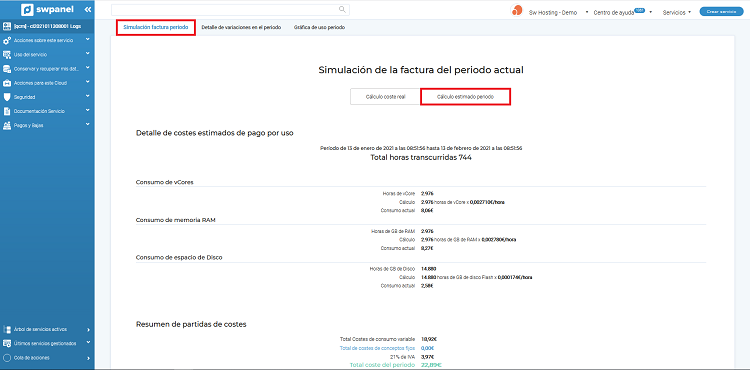This screenshot has width=750, height=370.
Task: Click the shield icon for Seguridad
Action: coord(7,97)
